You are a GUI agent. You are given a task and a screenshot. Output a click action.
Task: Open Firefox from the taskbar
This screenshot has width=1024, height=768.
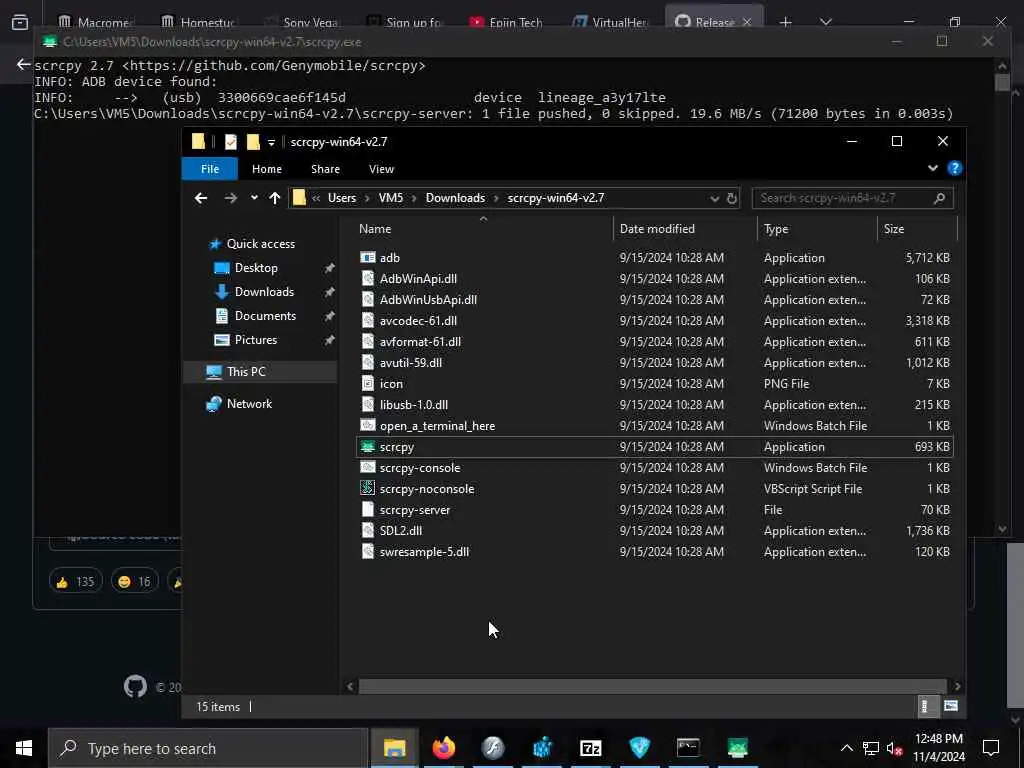443,748
